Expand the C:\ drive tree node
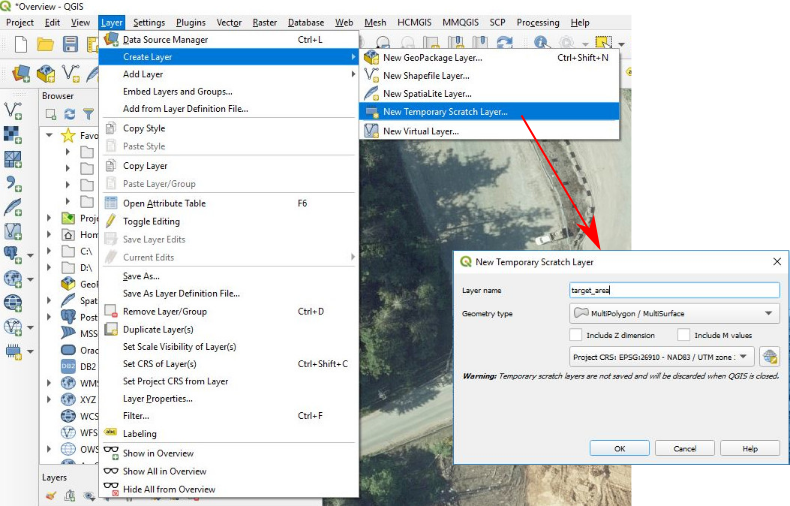The height and width of the screenshot is (506, 790). point(49,251)
